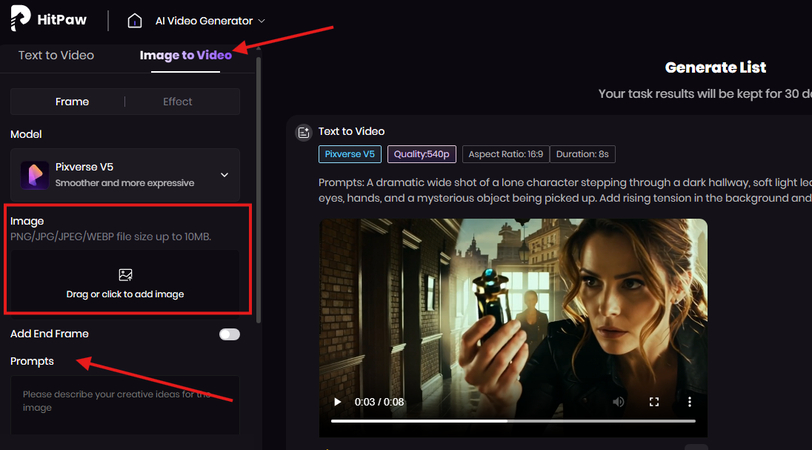Mute the video with speaker icon

pyautogui.click(x=618, y=402)
